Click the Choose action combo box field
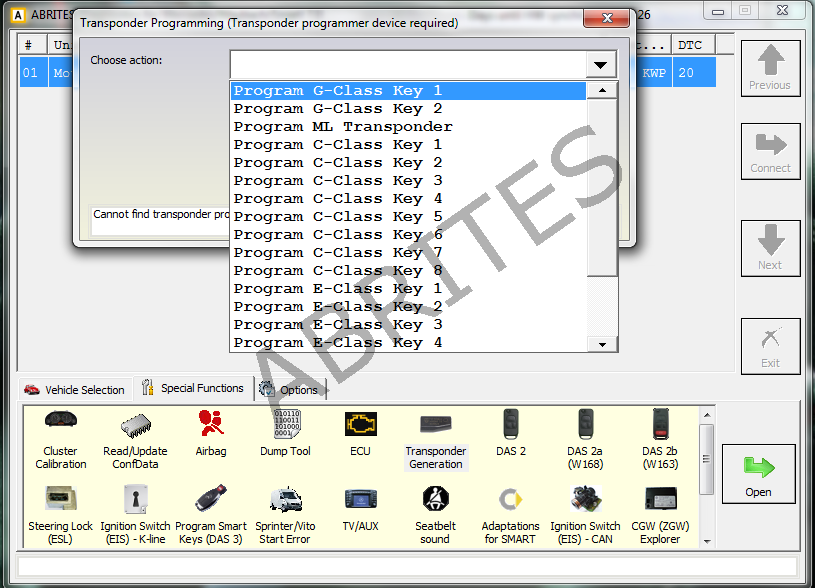The image size is (815, 588). pos(409,64)
